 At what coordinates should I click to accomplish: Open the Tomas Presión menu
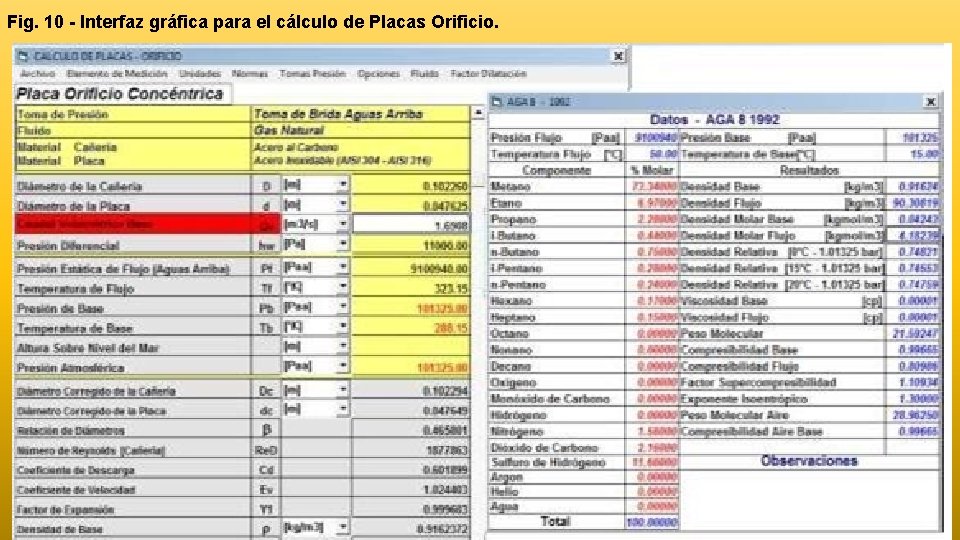[x=312, y=73]
